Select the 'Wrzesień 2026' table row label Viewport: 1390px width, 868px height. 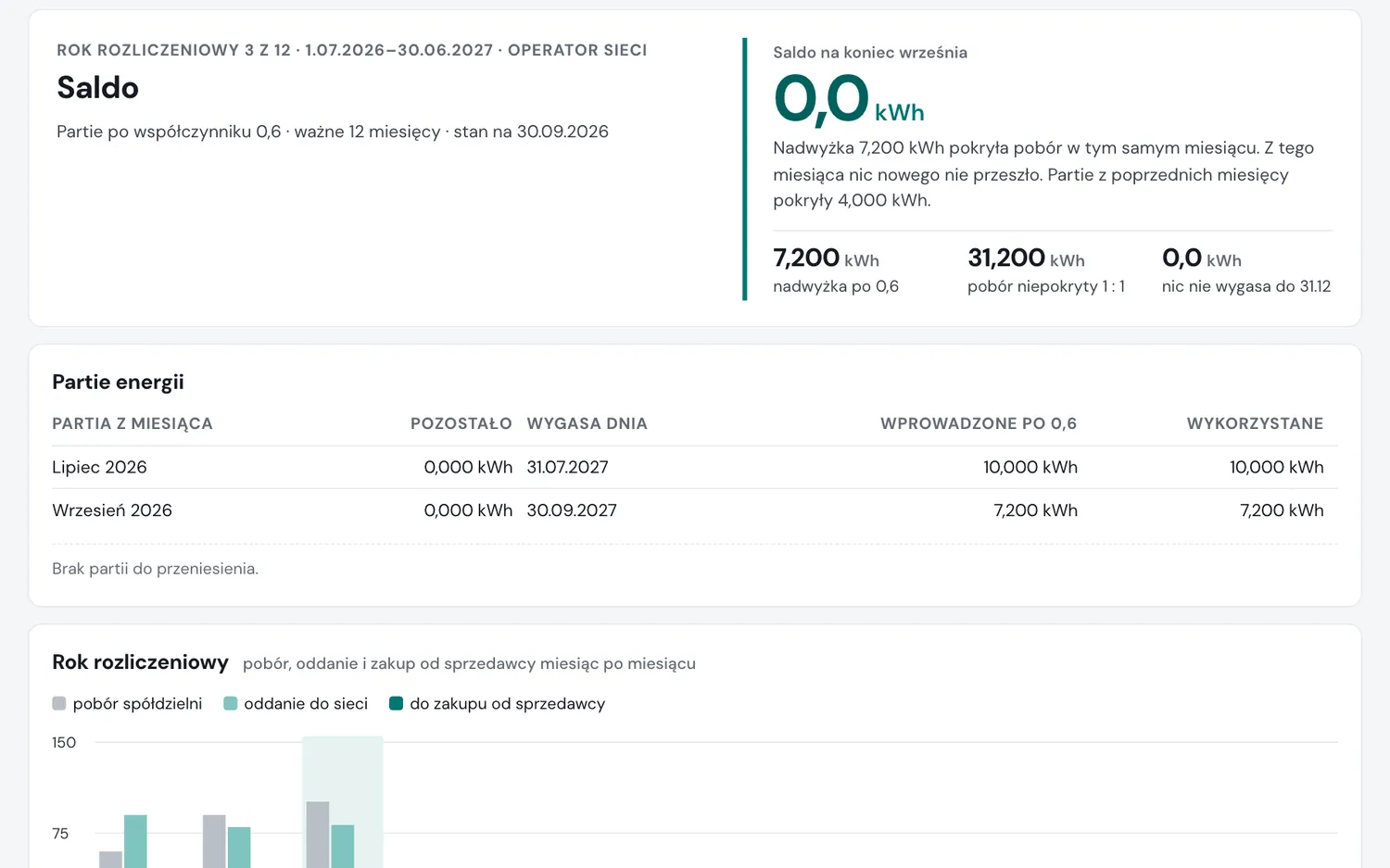click(112, 510)
